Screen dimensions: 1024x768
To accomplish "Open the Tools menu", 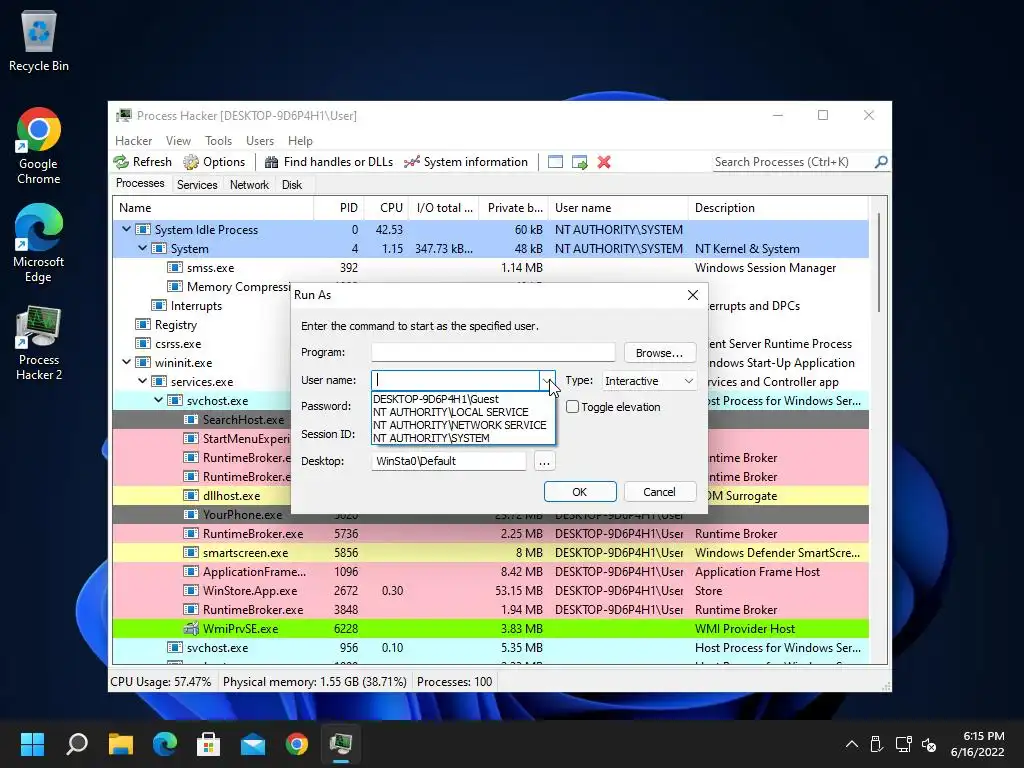I will (x=218, y=140).
